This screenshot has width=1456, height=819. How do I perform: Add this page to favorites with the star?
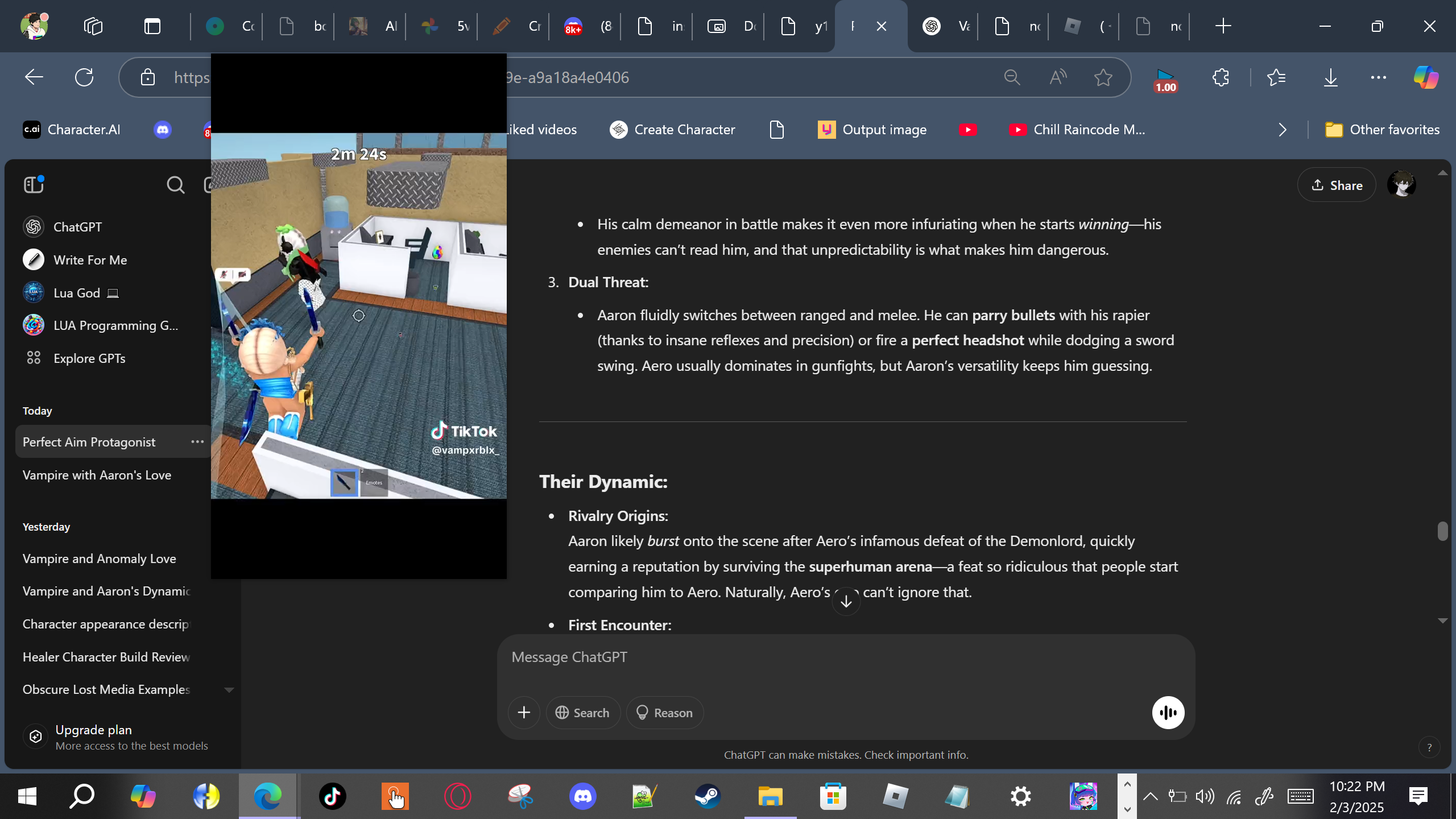[x=1103, y=77]
